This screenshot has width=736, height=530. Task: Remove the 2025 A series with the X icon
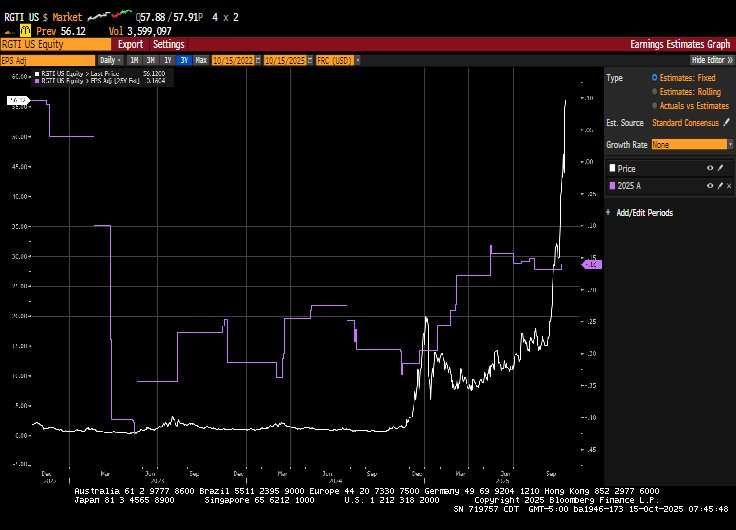[729, 186]
